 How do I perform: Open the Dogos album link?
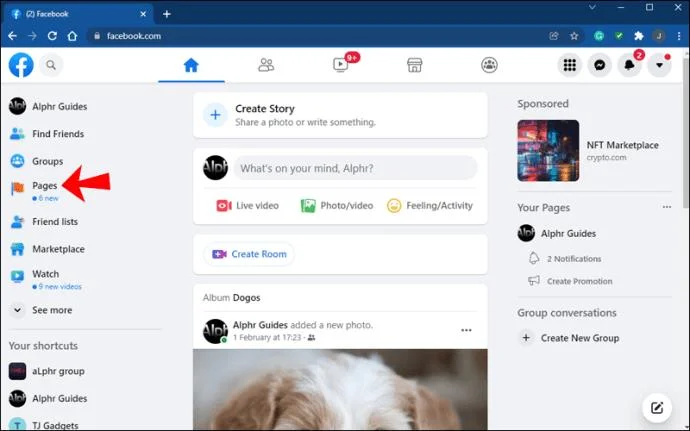246,298
